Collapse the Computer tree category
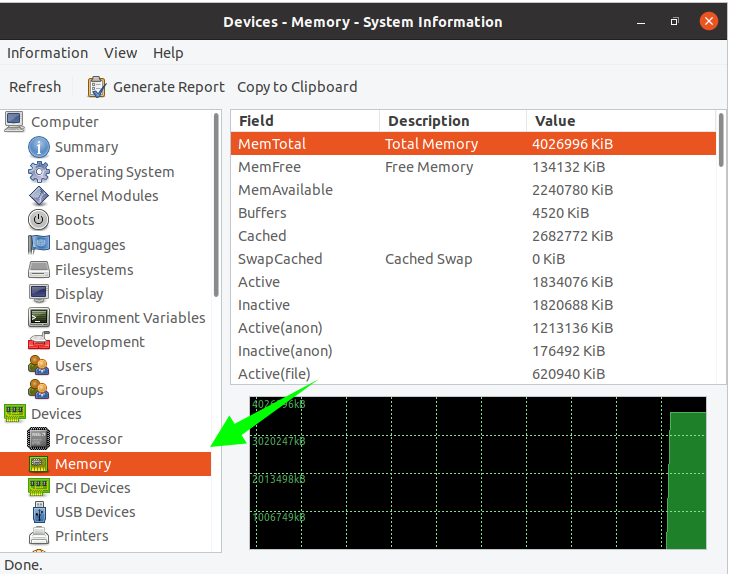The height and width of the screenshot is (574, 730). click(64, 122)
